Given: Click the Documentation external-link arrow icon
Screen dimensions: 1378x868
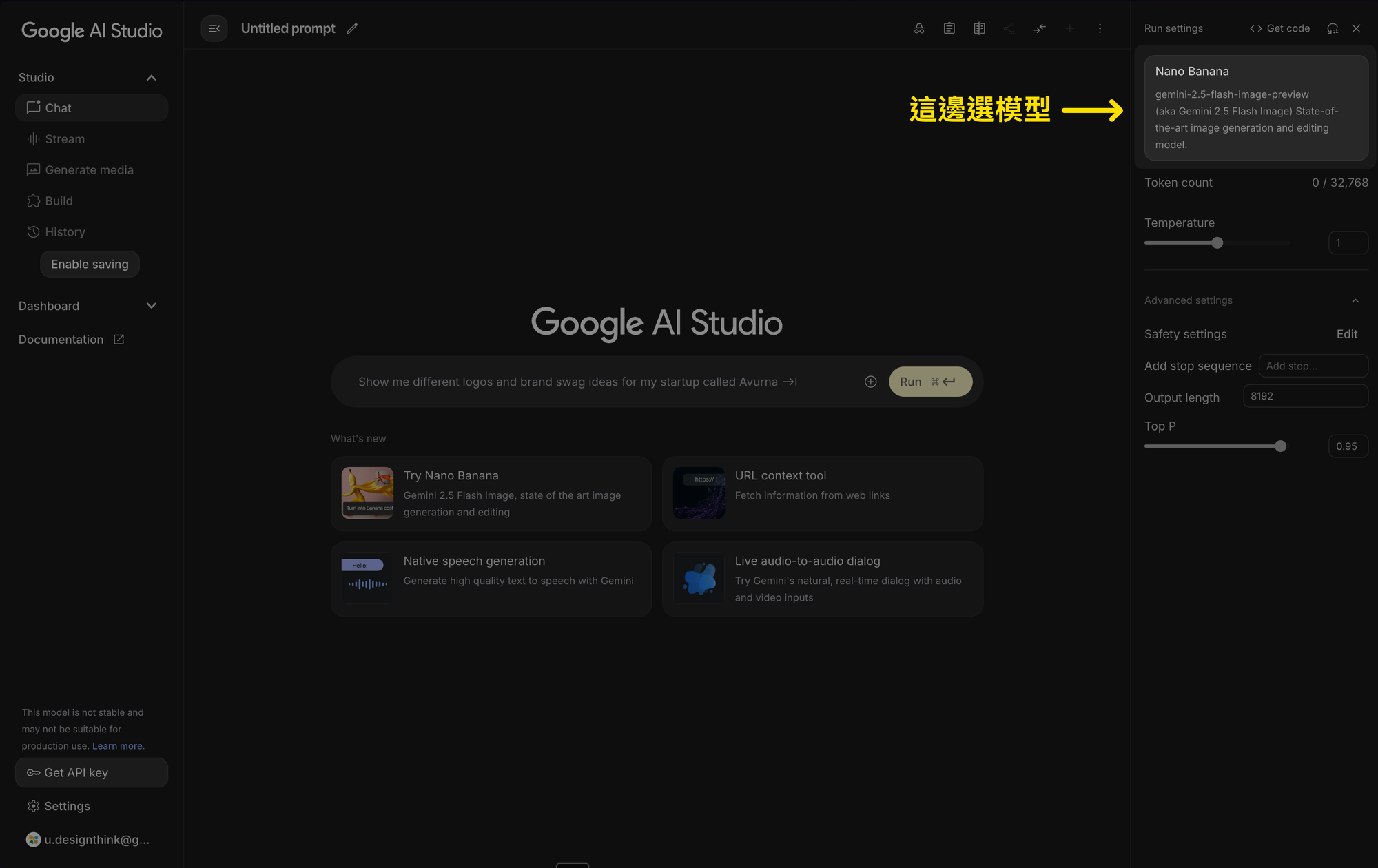Looking at the screenshot, I should click(119, 340).
